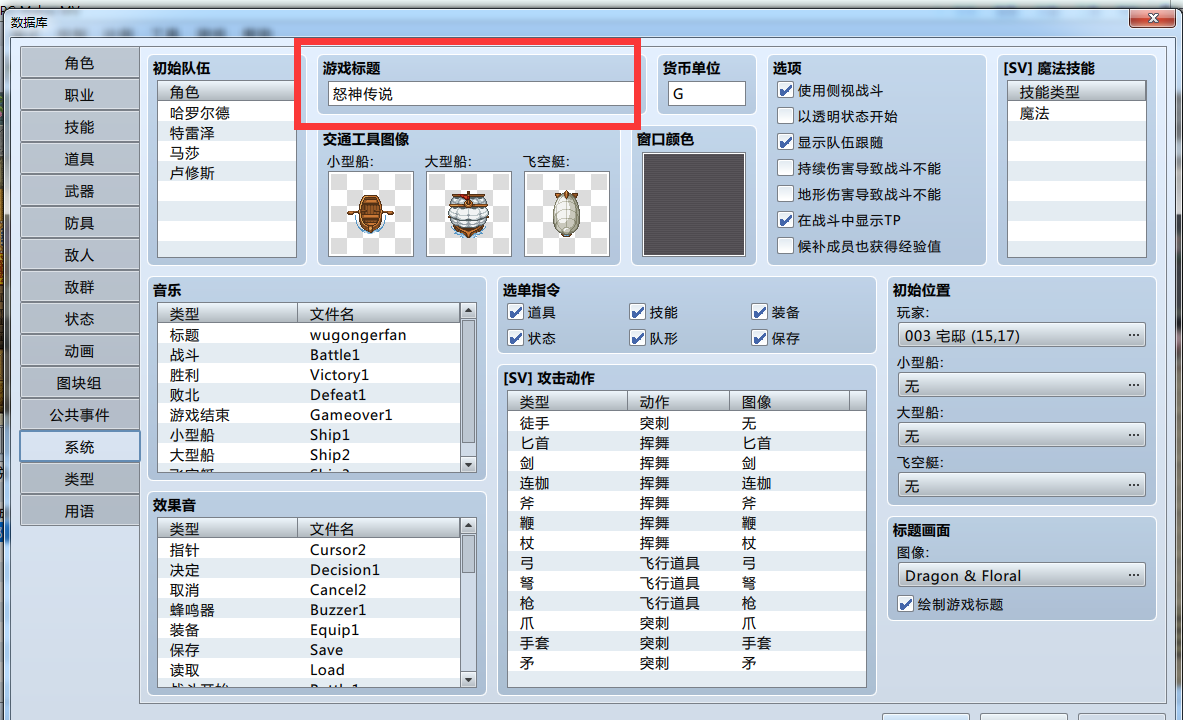Open 小型船 initial position selector
1183x720 pixels.
1021,386
